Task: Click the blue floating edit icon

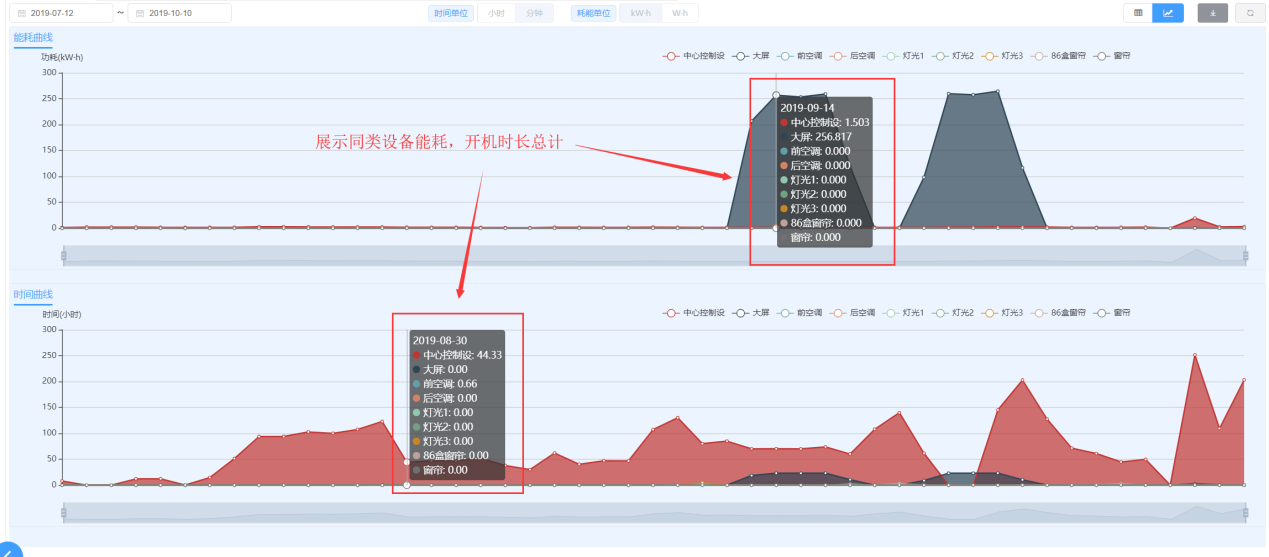Action: coord(8,549)
